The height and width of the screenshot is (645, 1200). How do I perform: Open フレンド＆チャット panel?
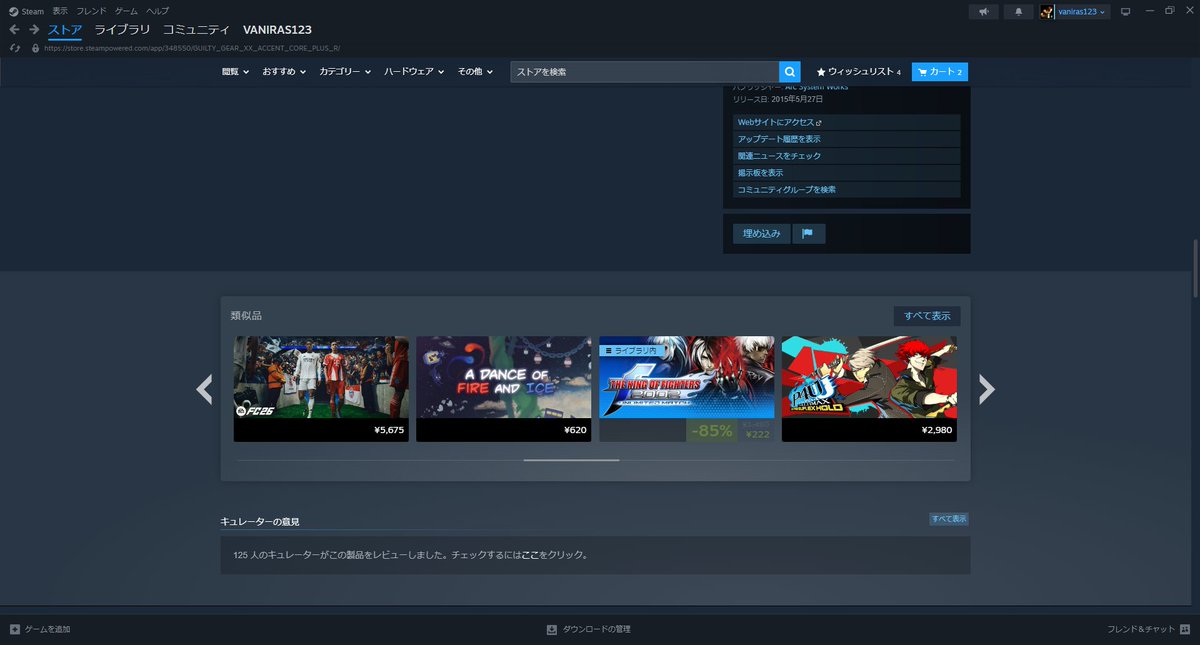click(x=1149, y=629)
